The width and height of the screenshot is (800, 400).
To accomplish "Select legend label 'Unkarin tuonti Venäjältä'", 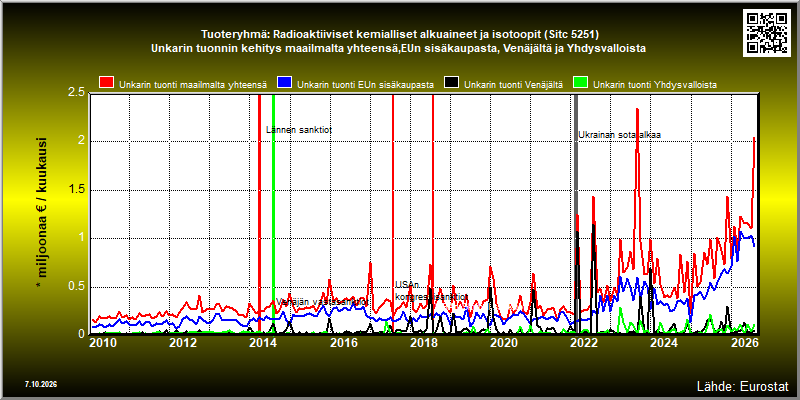I will click(513, 85).
